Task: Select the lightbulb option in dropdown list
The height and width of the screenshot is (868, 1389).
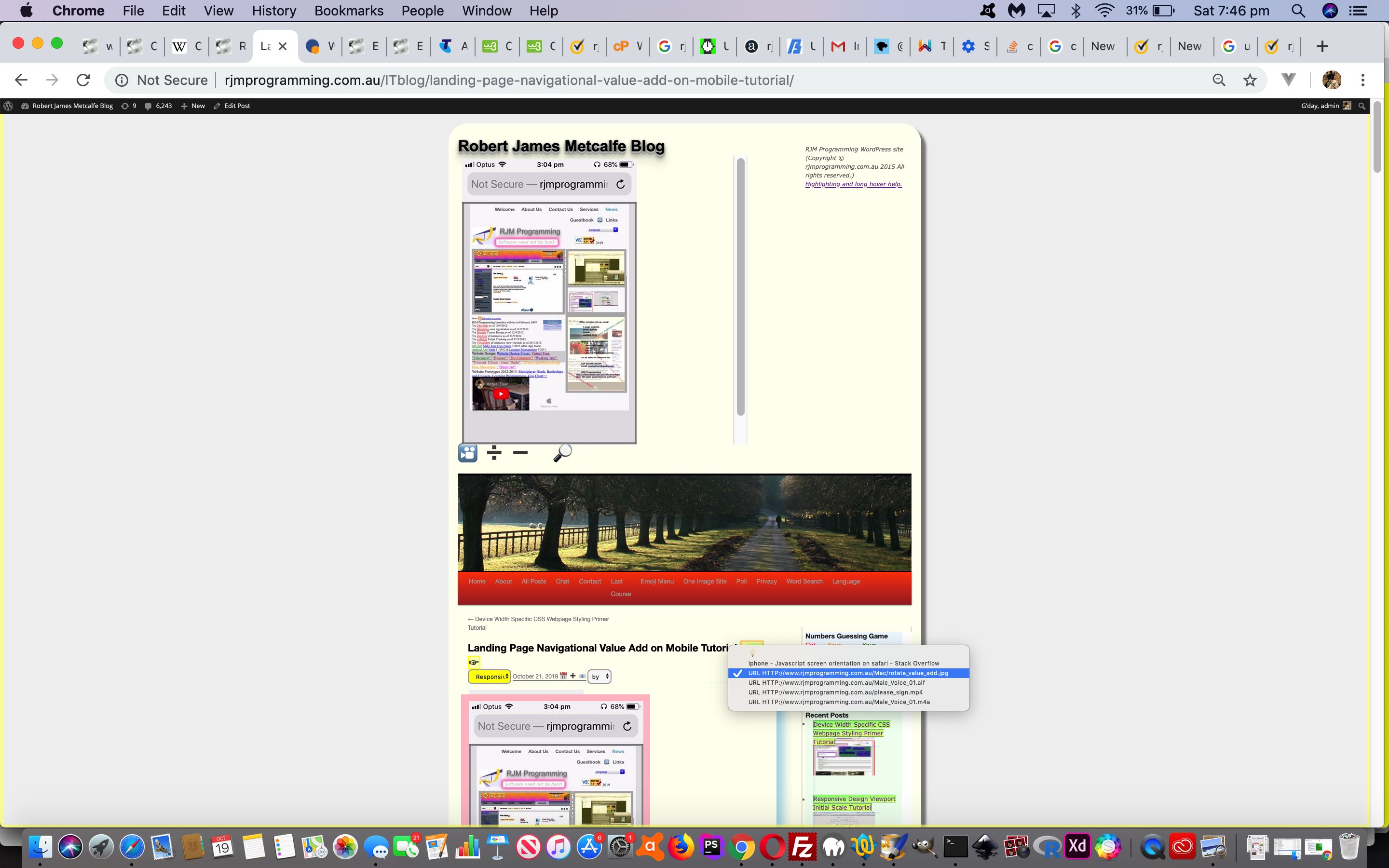Action: point(848,653)
